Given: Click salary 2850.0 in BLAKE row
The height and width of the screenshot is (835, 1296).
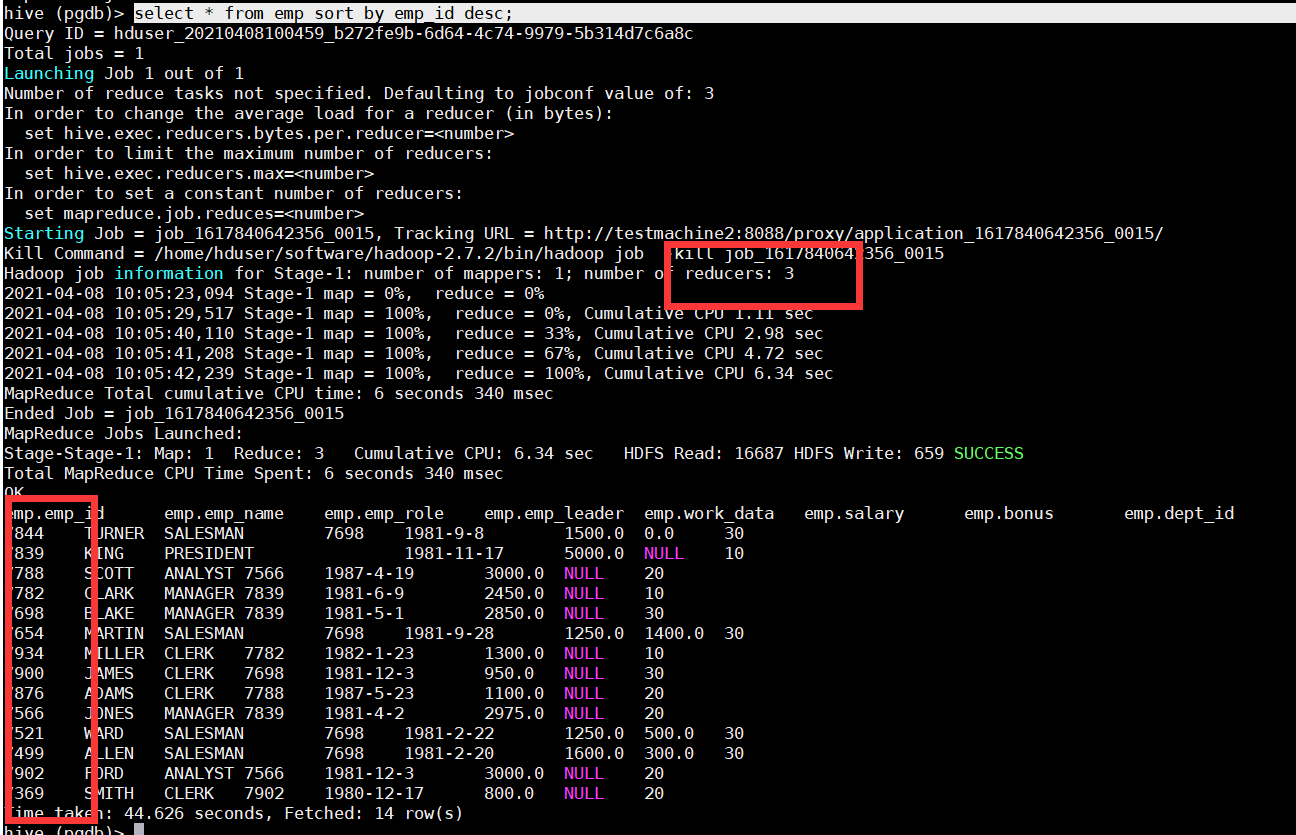Looking at the screenshot, I should (x=514, y=613).
